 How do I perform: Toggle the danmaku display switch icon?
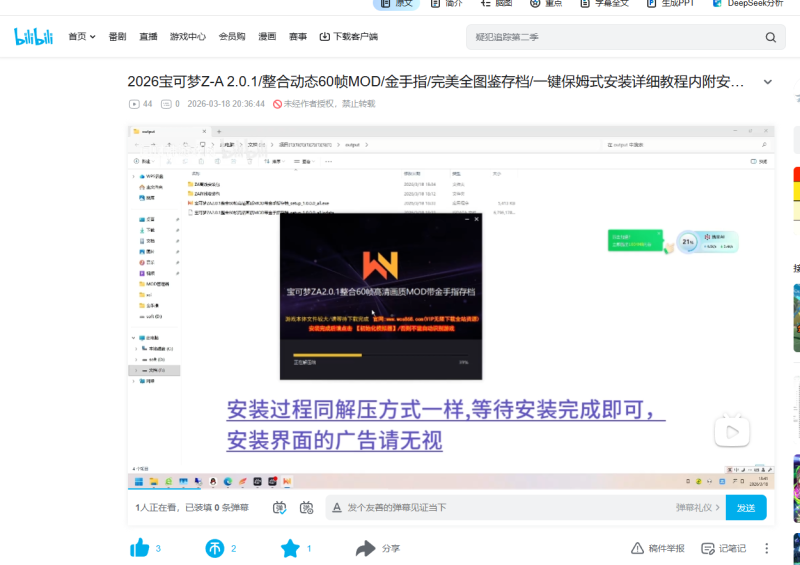click(x=280, y=507)
